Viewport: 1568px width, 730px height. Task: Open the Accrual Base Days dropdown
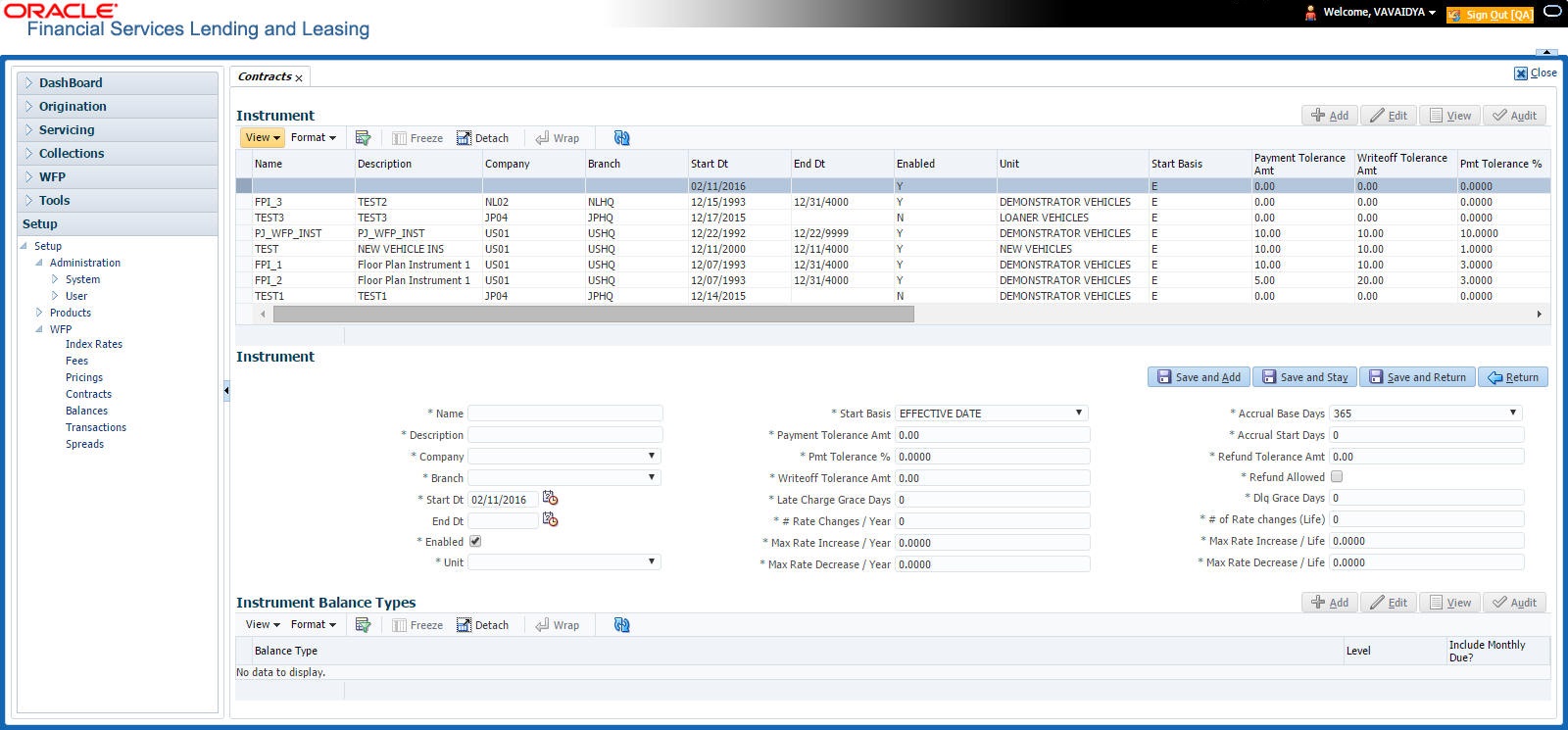point(1426,413)
